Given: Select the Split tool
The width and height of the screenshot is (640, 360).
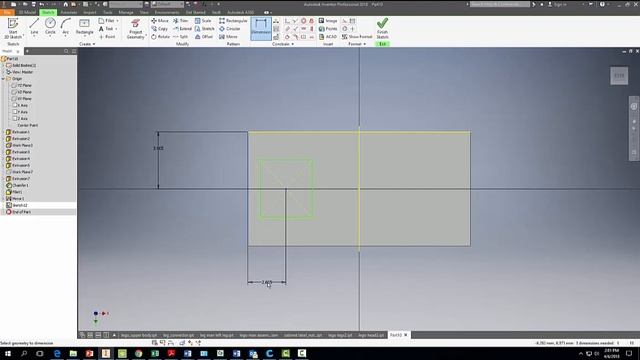Looking at the screenshot, I should pyautogui.click(x=180, y=37).
